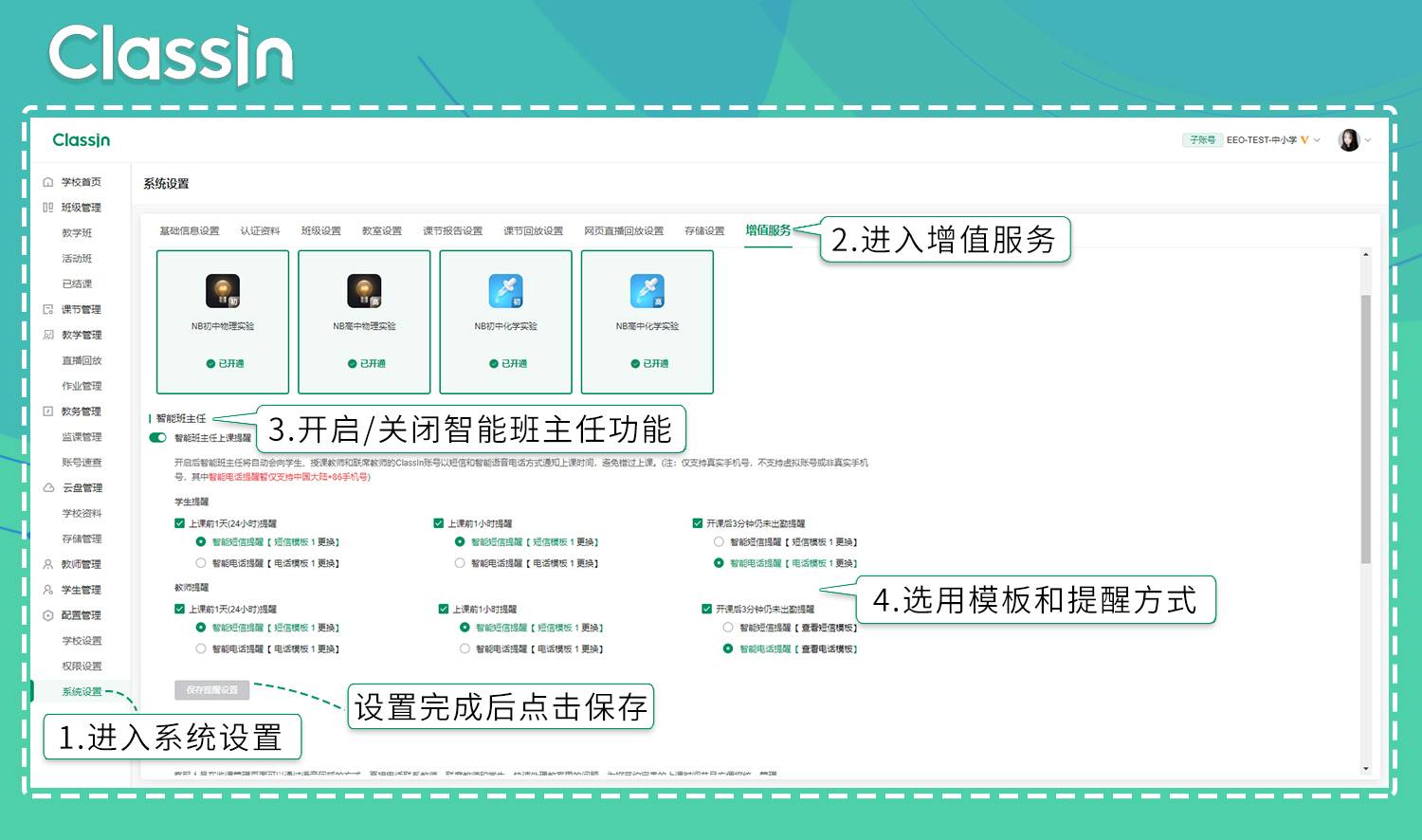Collapse the 教学管理 sidebar group

(81, 335)
